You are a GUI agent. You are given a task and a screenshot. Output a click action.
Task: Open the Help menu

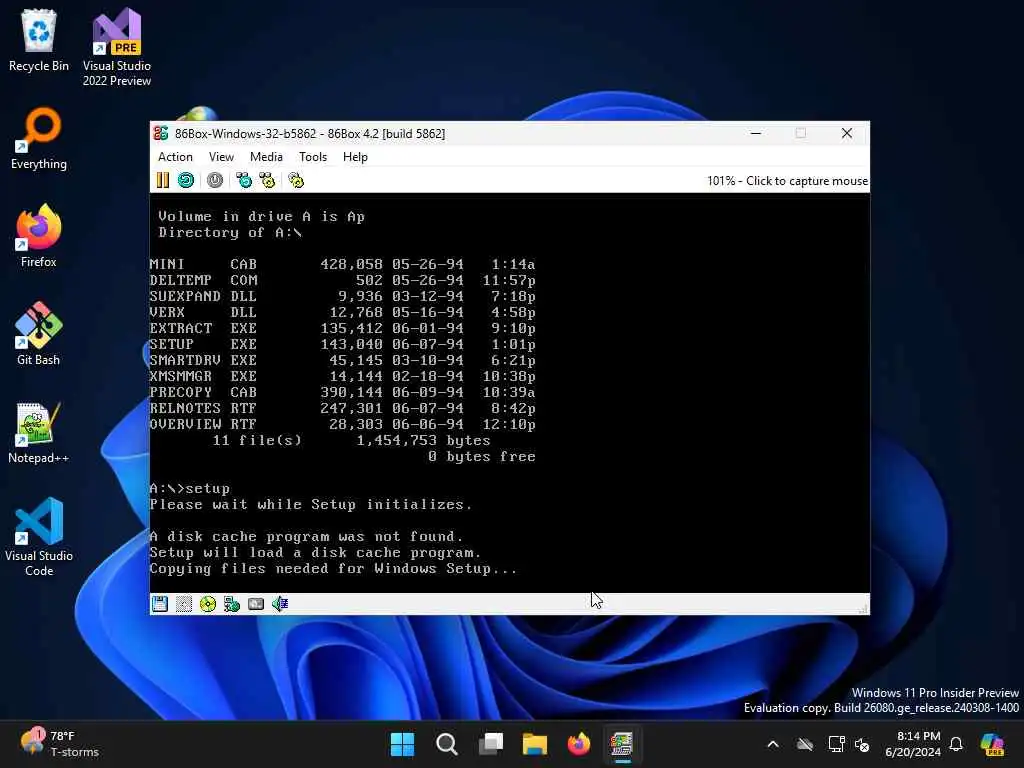355,157
